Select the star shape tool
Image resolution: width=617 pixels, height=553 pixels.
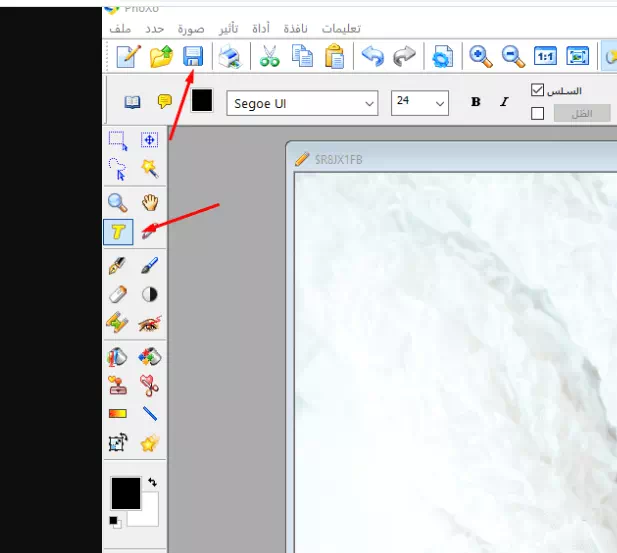150,444
